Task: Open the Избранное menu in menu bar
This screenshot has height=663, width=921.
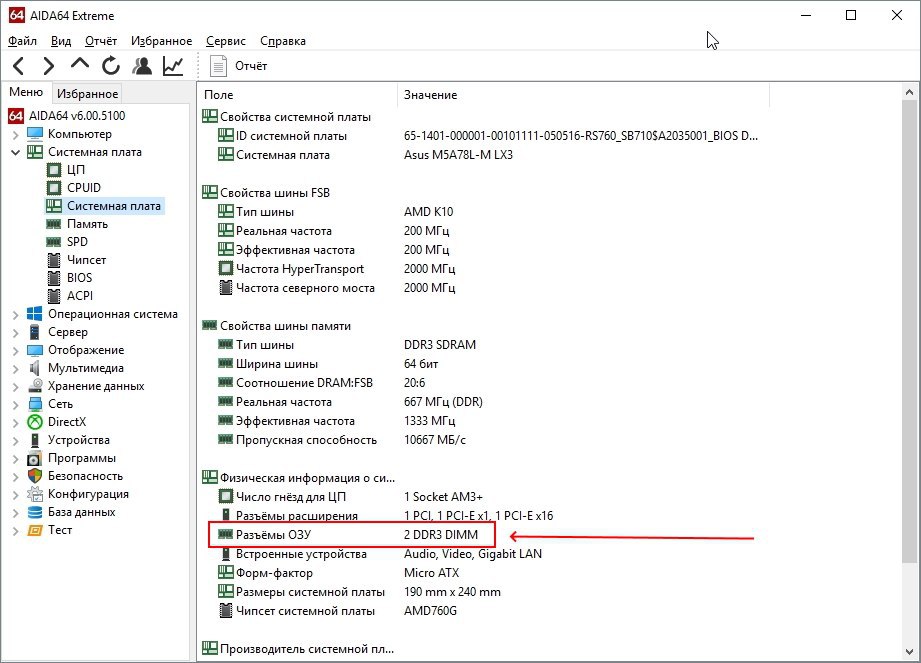Action: [x=161, y=41]
